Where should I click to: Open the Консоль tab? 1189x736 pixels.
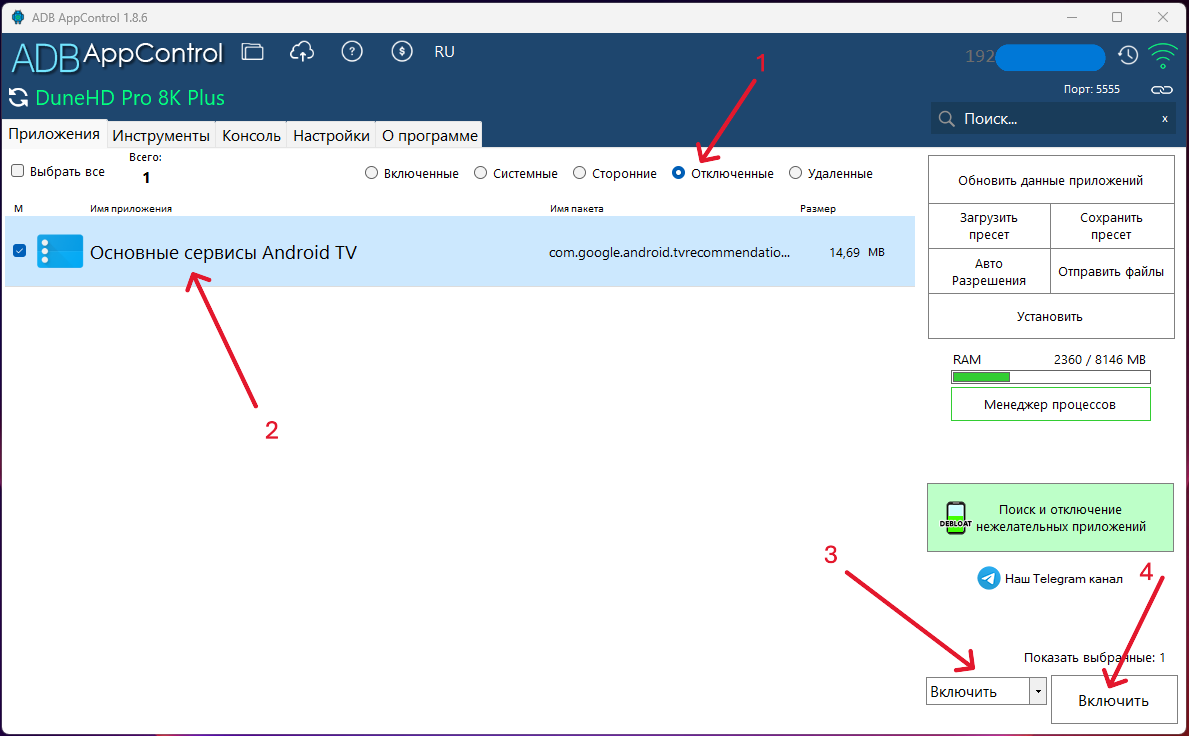[x=251, y=136]
